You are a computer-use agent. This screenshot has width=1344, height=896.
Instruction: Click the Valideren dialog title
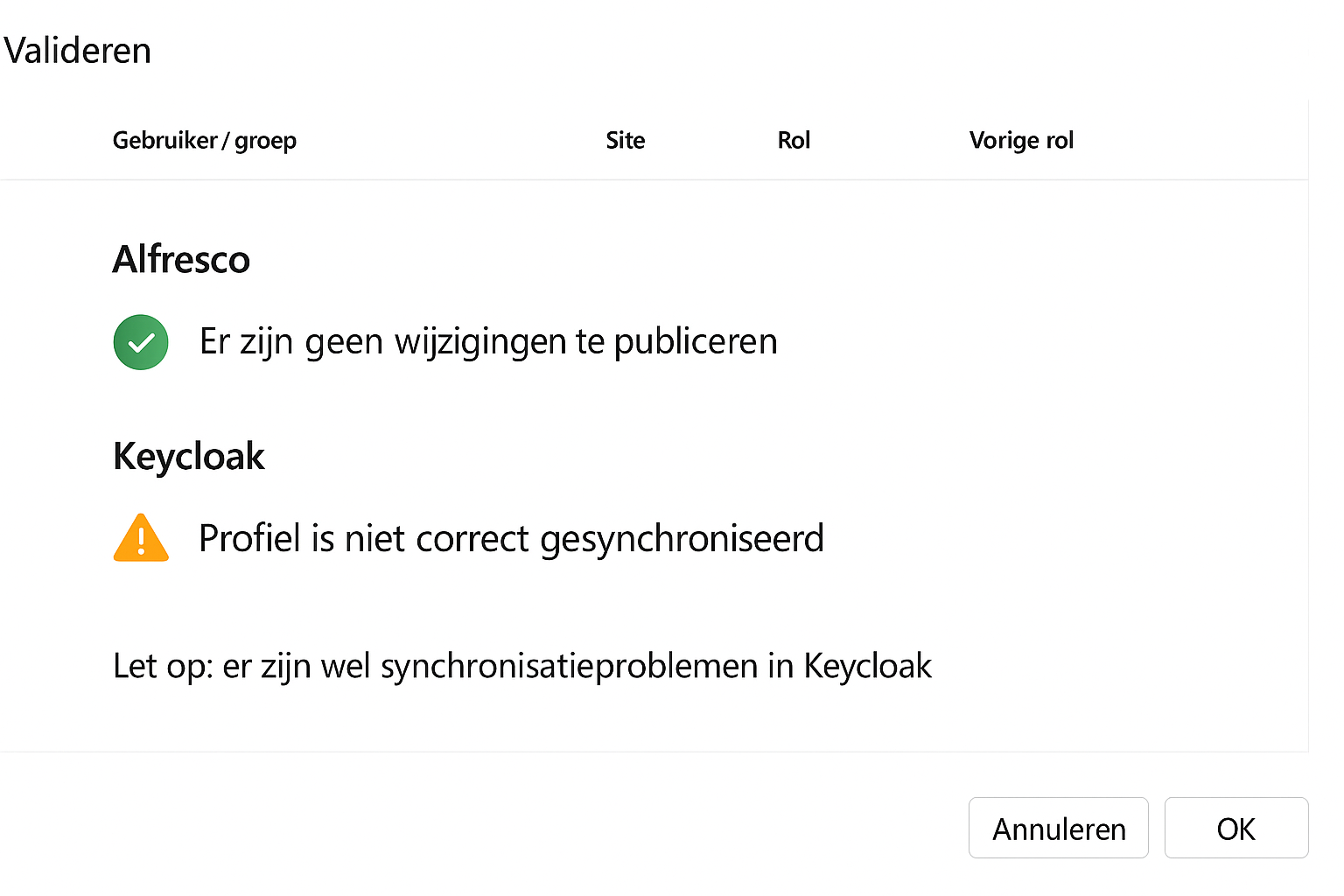(x=78, y=51)
